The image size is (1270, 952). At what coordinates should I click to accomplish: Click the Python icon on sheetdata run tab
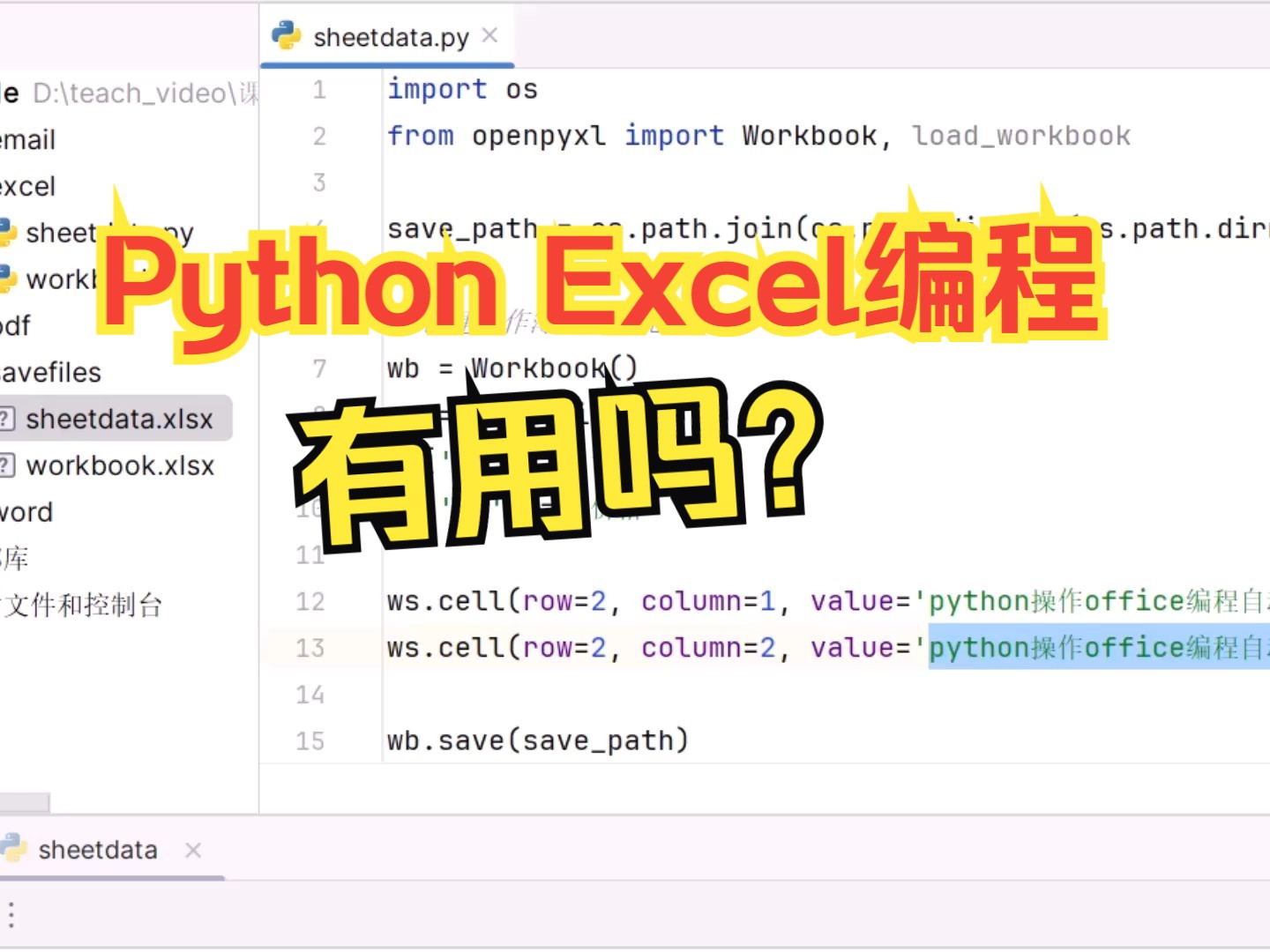(12, 848)
